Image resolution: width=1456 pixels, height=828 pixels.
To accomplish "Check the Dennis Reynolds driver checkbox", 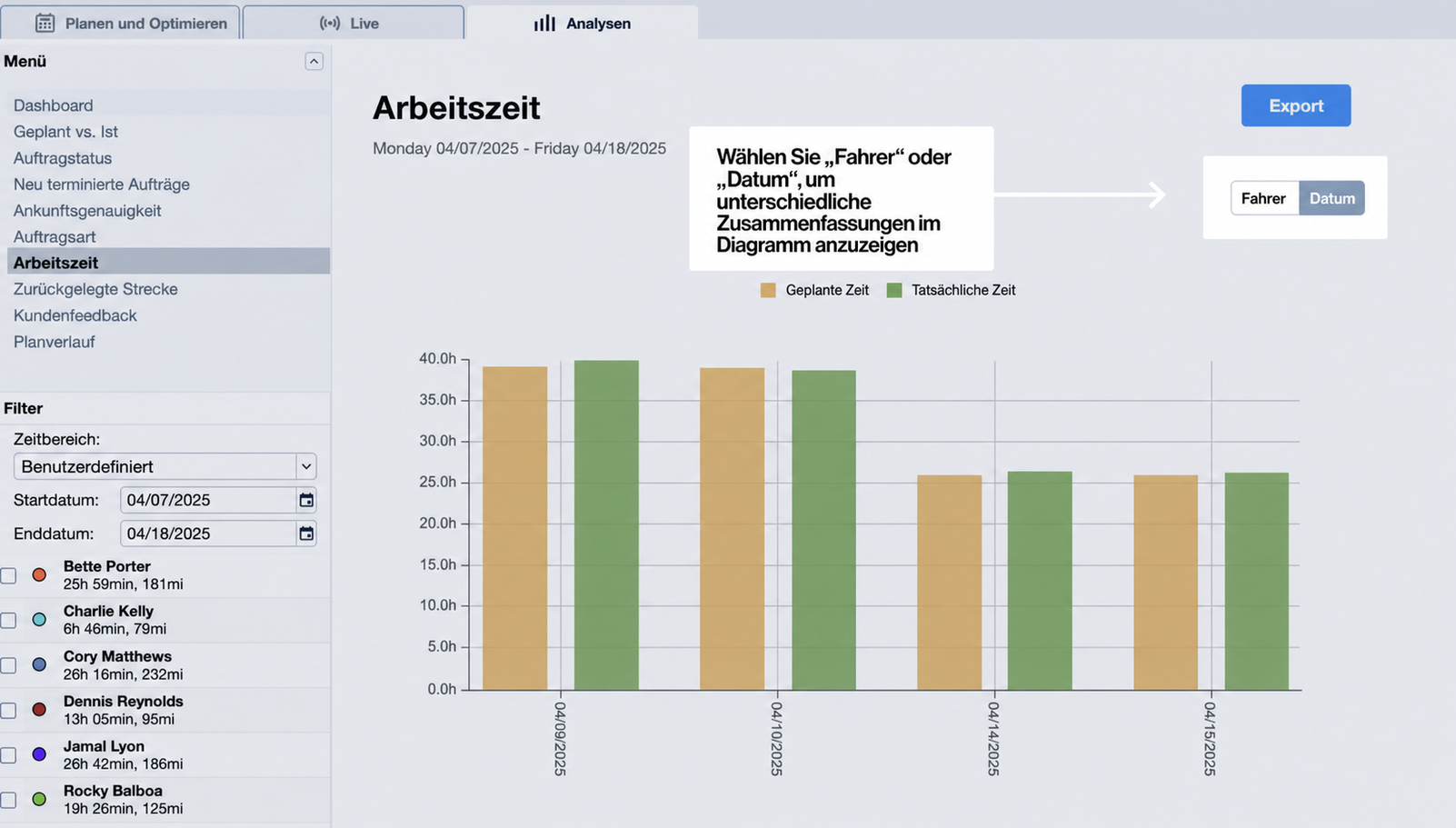I will pyautogui.click(x=8, y=710).
